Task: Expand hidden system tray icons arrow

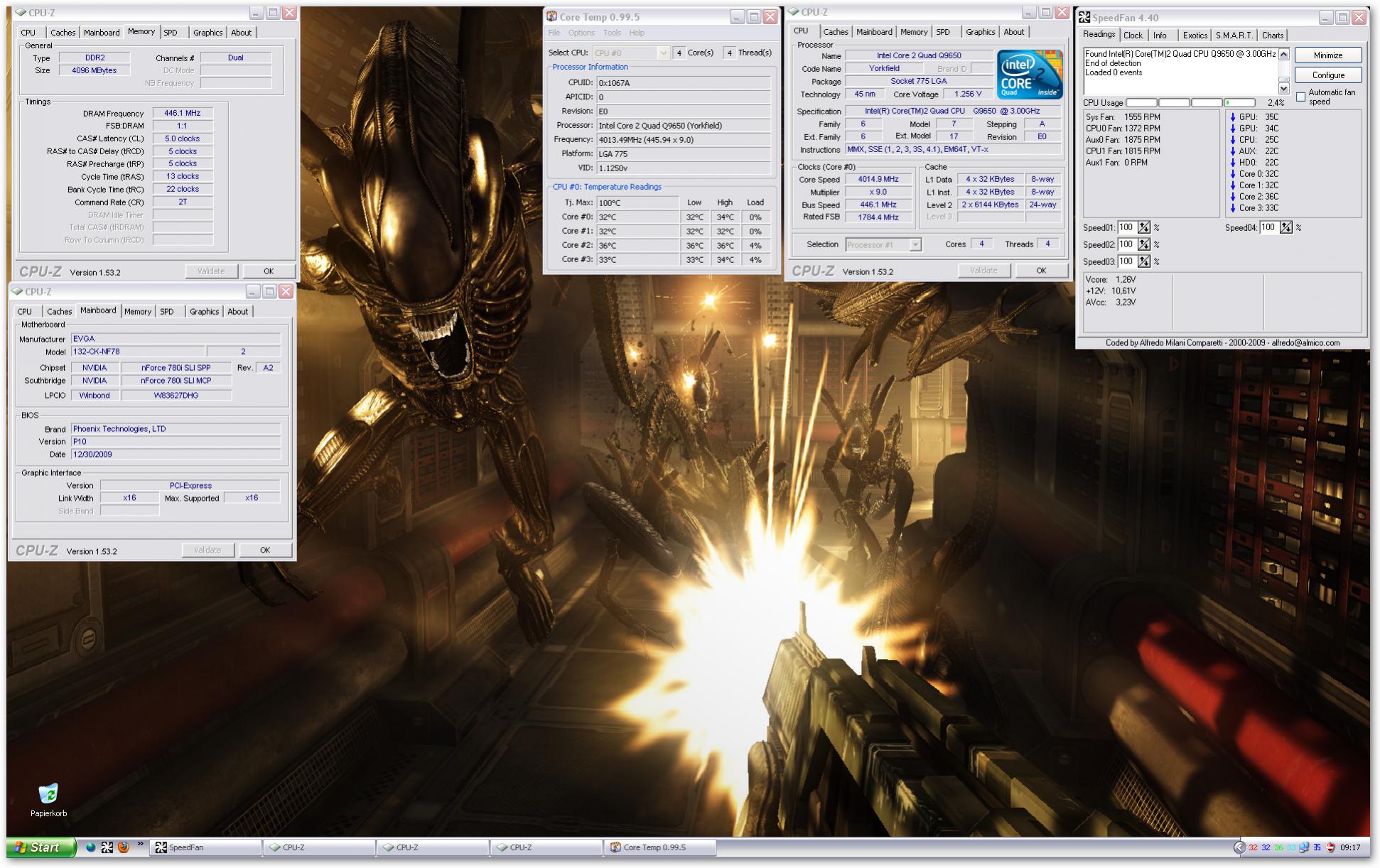Action: tap(1239, 847)
